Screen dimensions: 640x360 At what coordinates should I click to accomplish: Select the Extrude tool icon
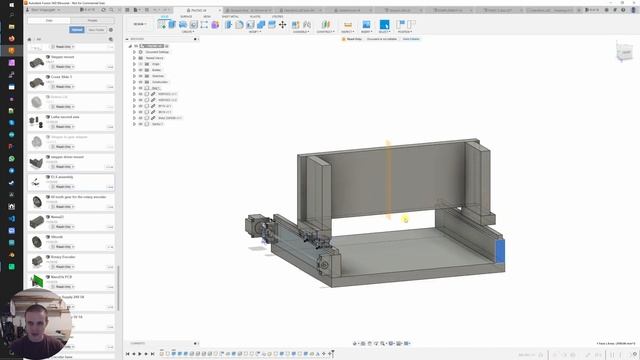[x=172, y=25]
